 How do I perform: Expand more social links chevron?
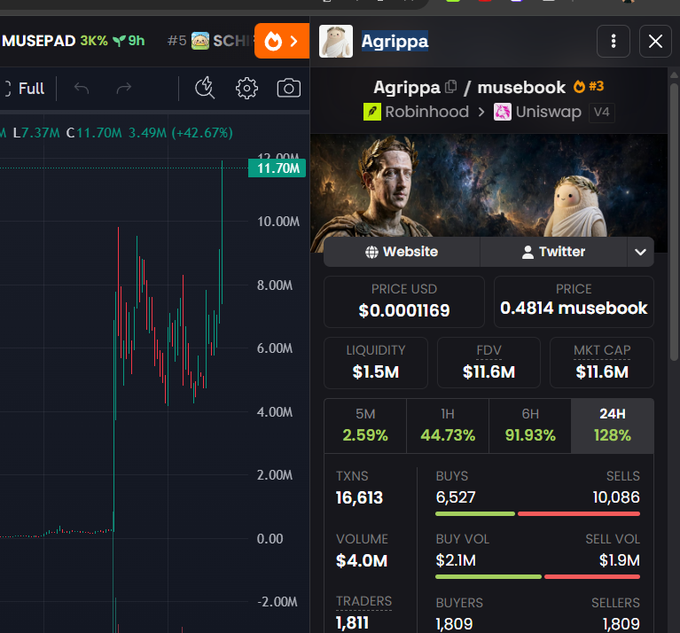(x=641, y=252)
